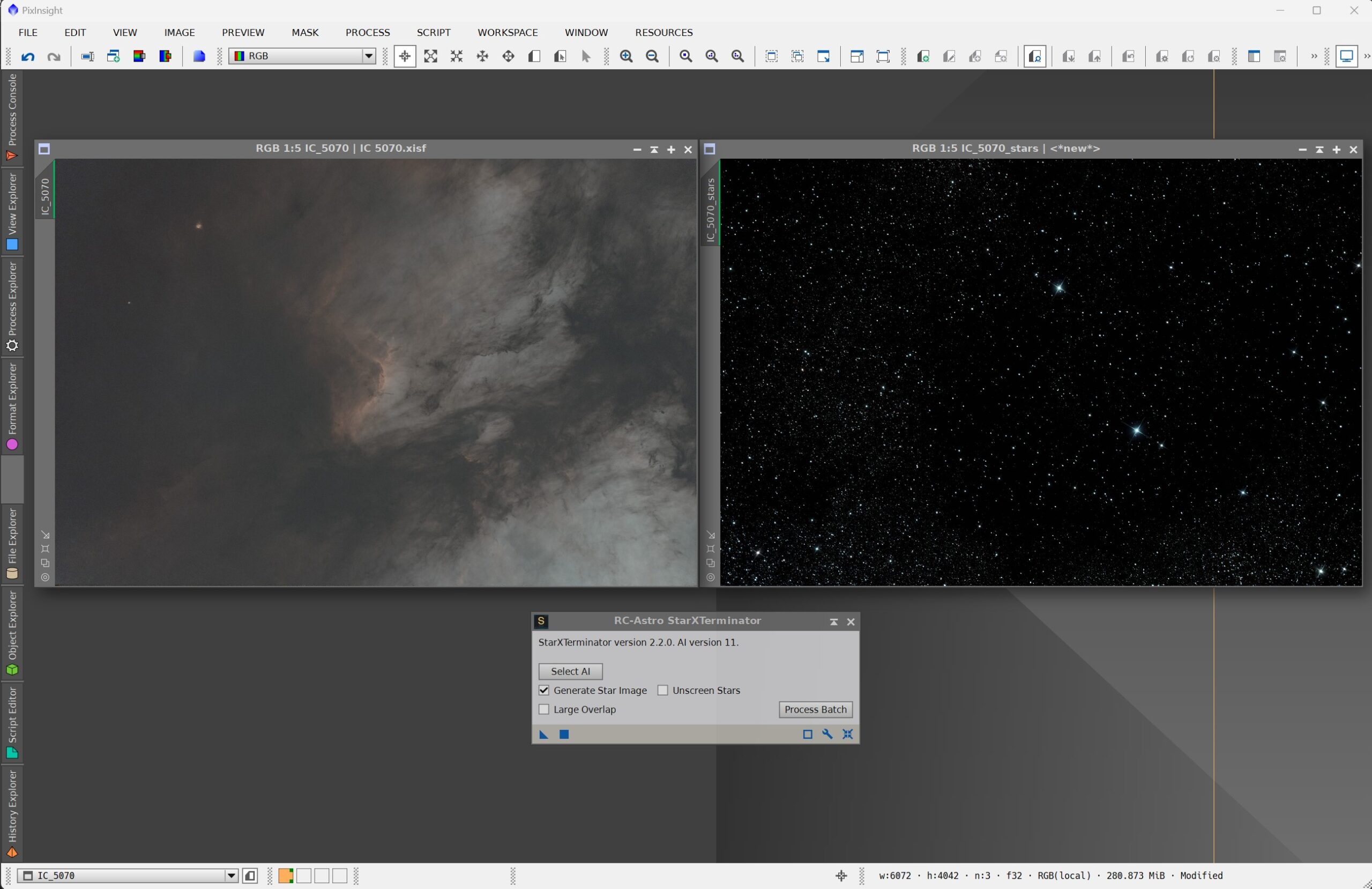Enable the Large Overlap checkbox
The width and height of the screenshot is (1372, 889).
tap(543, 709)
